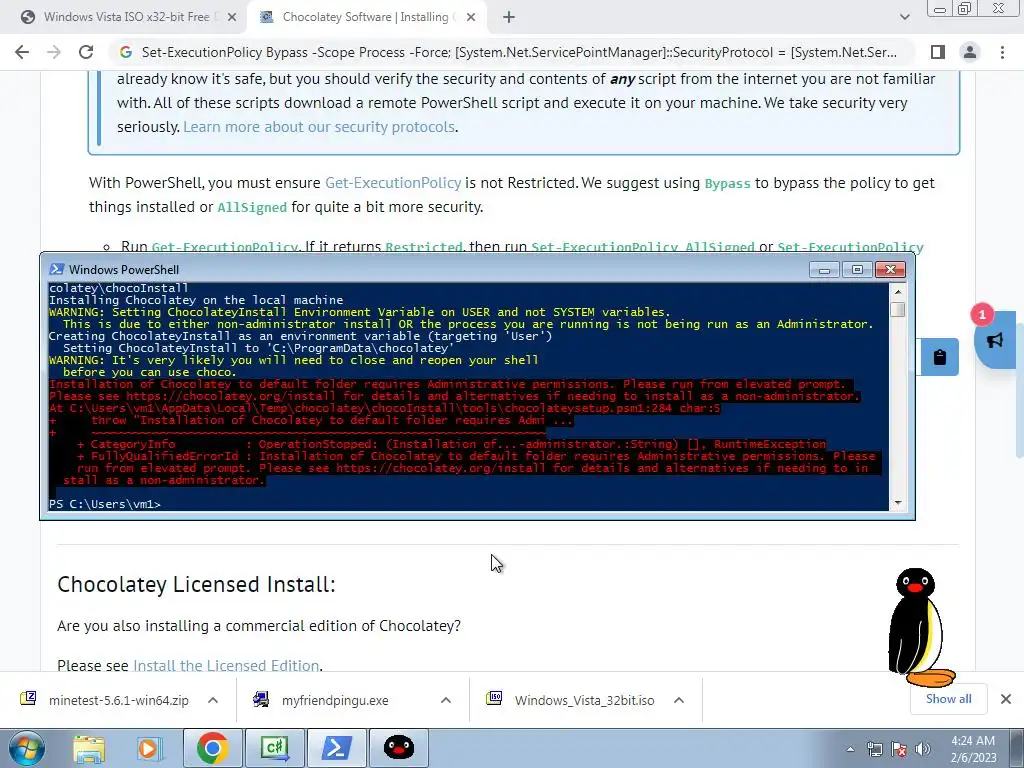This screenshot has width=1024, height=768.
Task: Open the volume speaker icon
Action: (x=923, y=749)
